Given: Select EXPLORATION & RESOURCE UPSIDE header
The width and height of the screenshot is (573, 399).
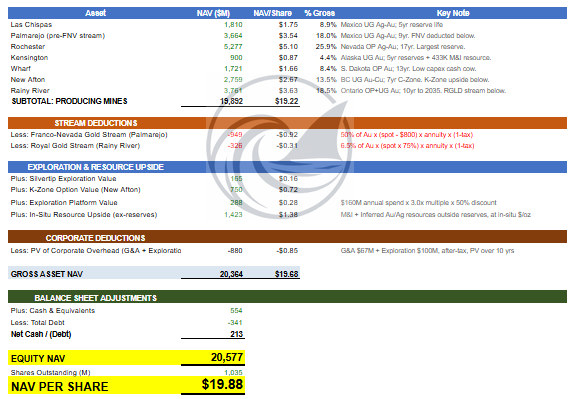Looking at the screenshot, I should [96, 167].
